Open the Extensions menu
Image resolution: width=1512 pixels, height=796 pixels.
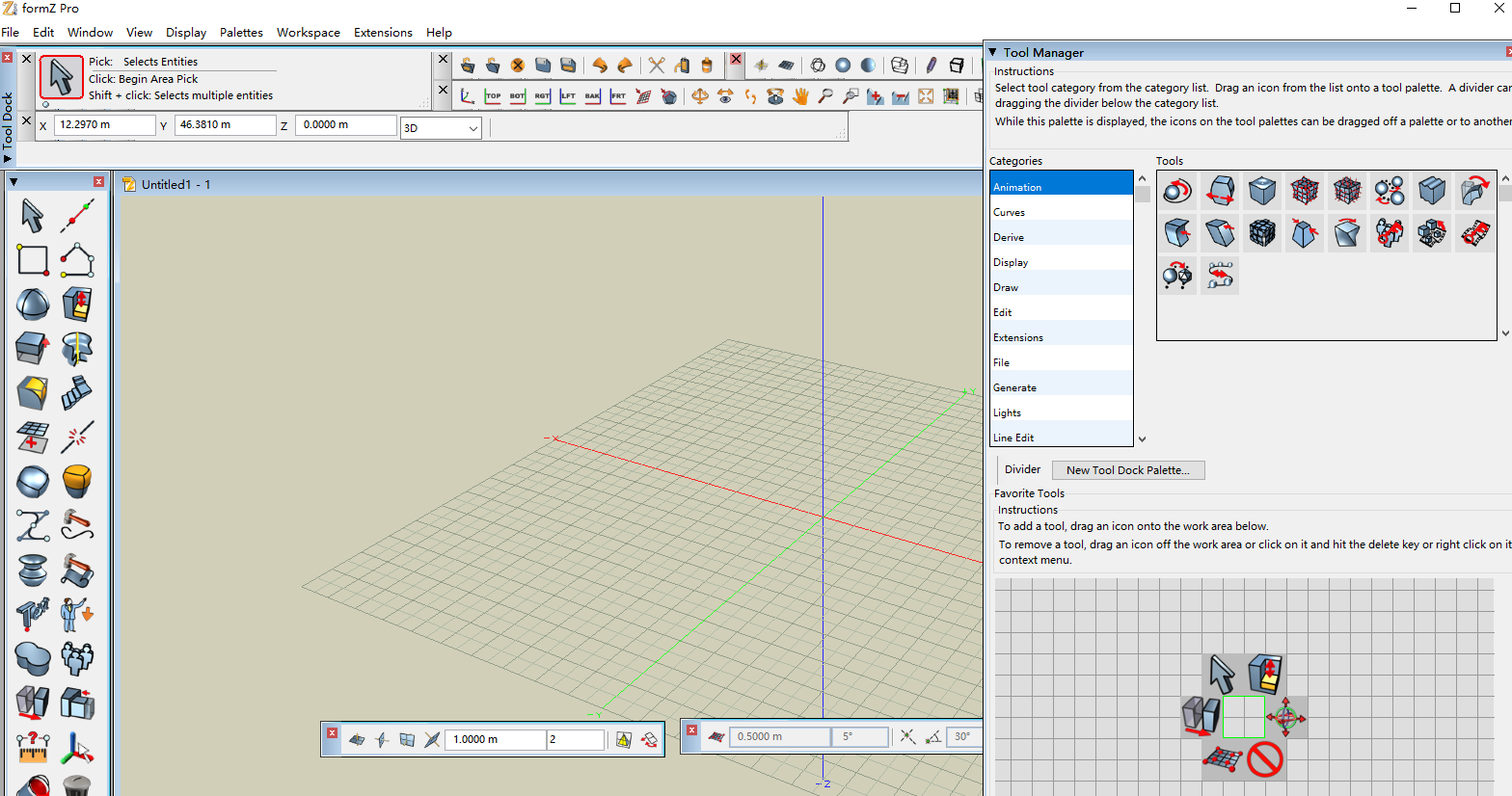(x=383, y=32)
